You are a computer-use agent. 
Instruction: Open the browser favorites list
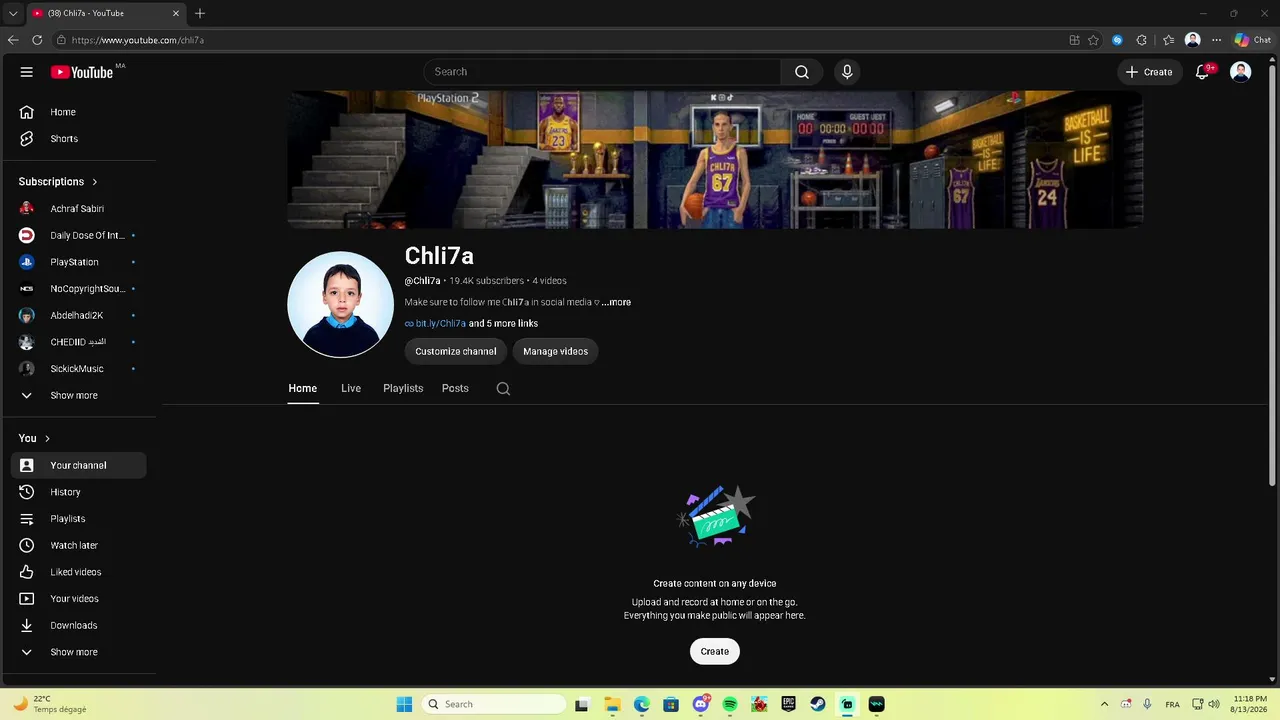coord(1168,40)
